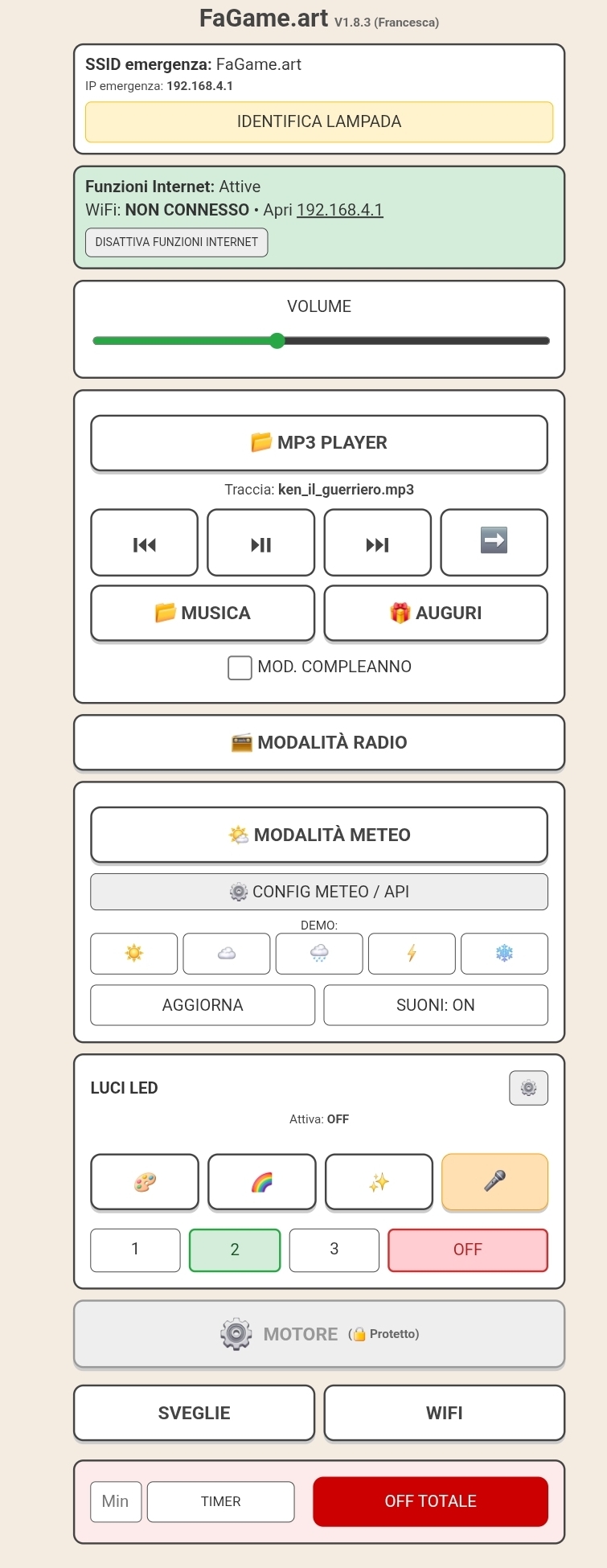Activate the sparkles LED effect
This screenshot has width=607, height=1568.
[379, 1182]
